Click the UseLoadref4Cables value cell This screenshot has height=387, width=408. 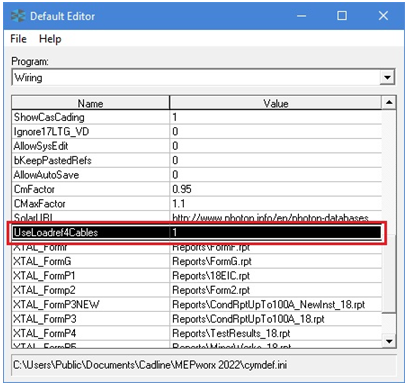(x=276, y=232)
